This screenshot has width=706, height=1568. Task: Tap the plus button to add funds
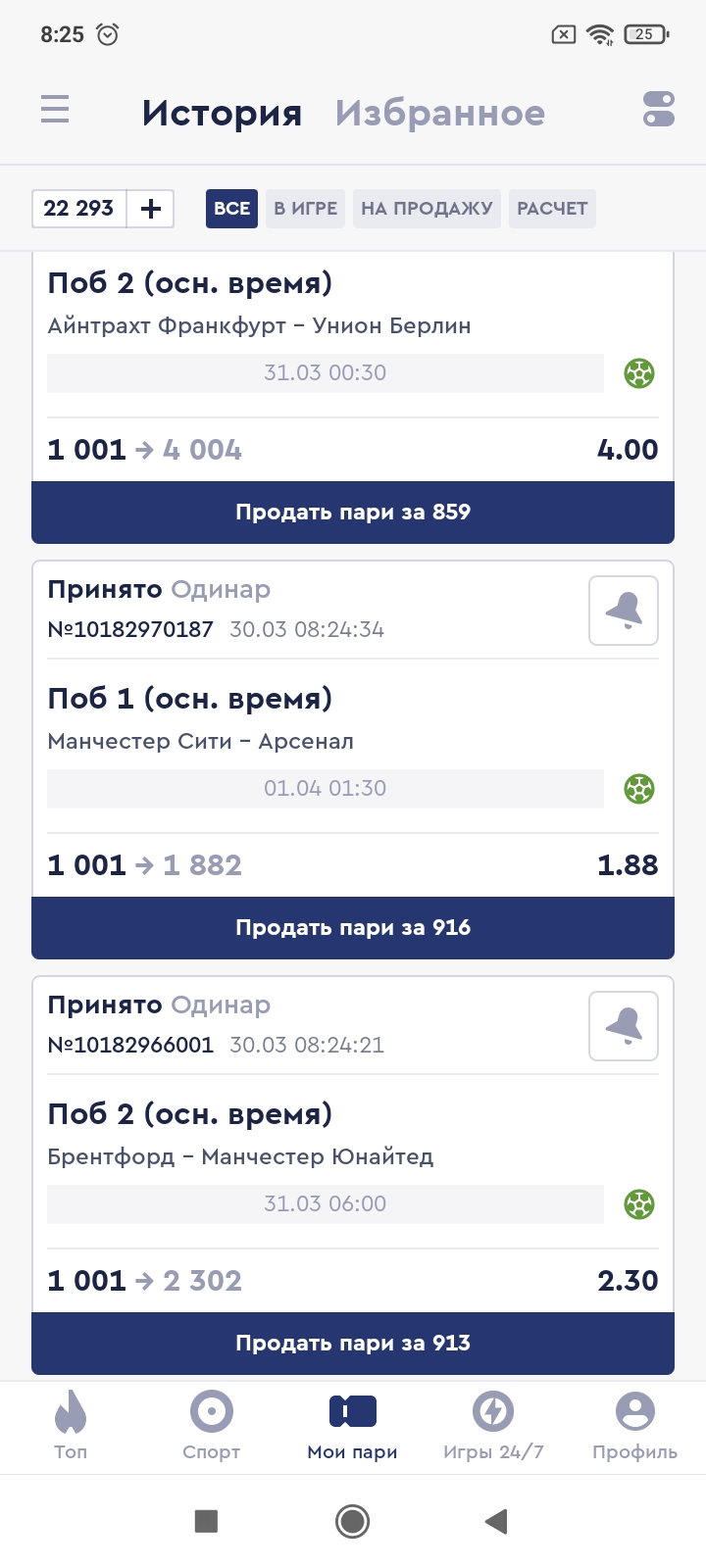(151, 209)
